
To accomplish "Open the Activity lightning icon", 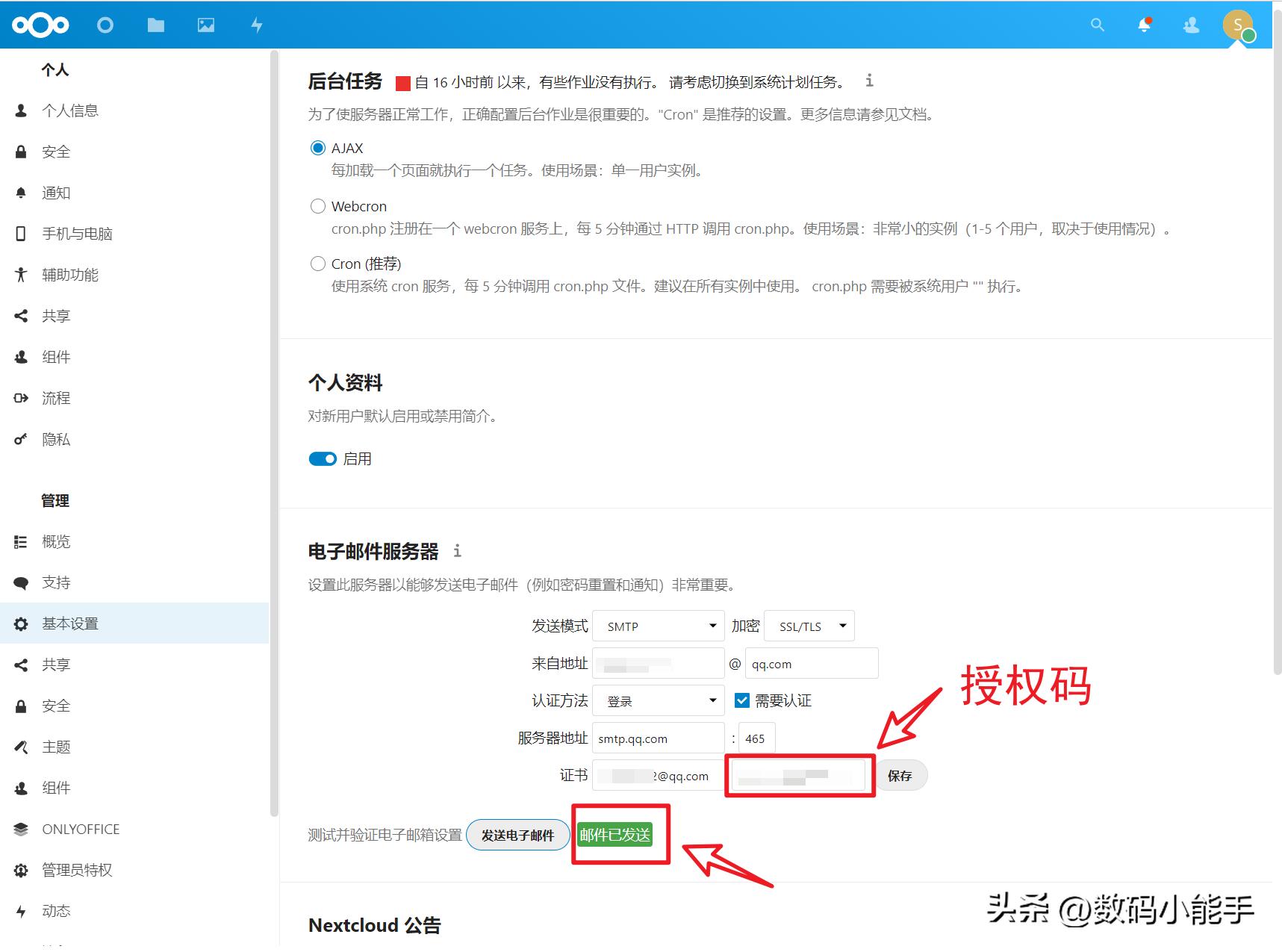I will (256, 25).
